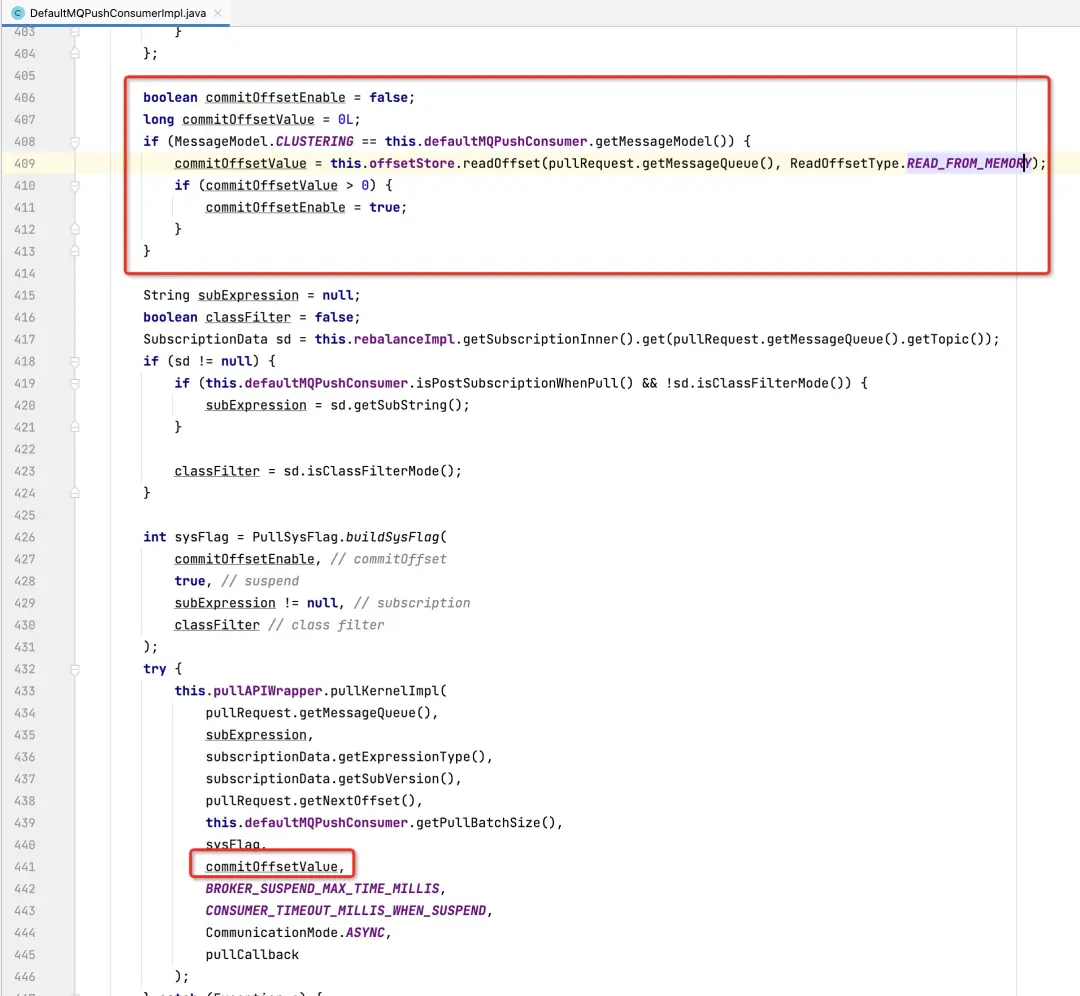Image resolution: width=1080 pixels, height=996 pixels.
Task: Click rebalanceImpl field on line 417
Action: (404, 340)
